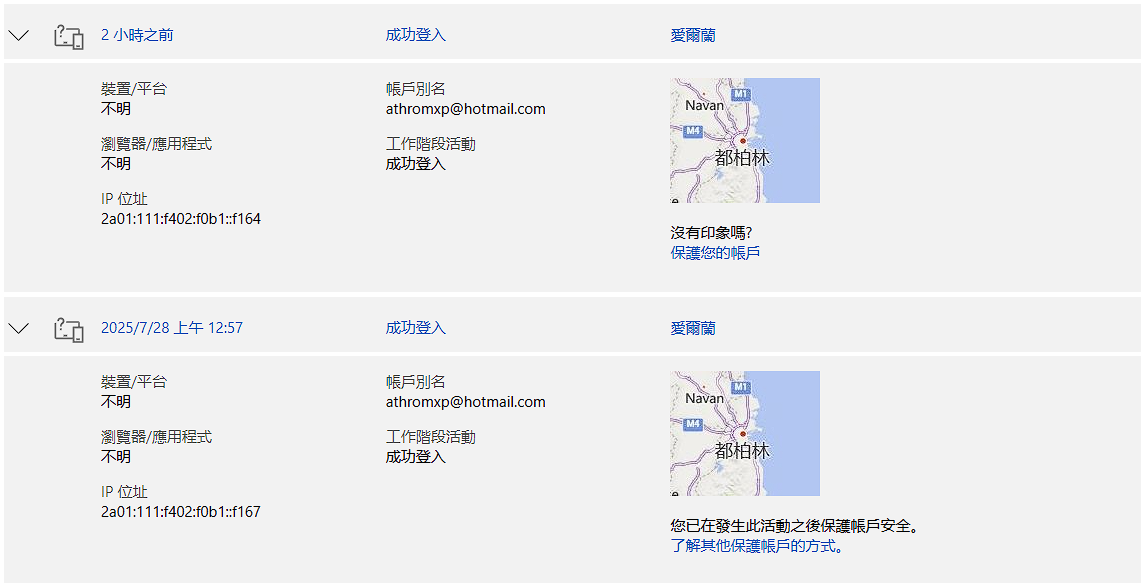Click '帳戶別名' label in the first entry
Image resolution: width=1141 pixels, height=583 pixels.
coord(416,90)
